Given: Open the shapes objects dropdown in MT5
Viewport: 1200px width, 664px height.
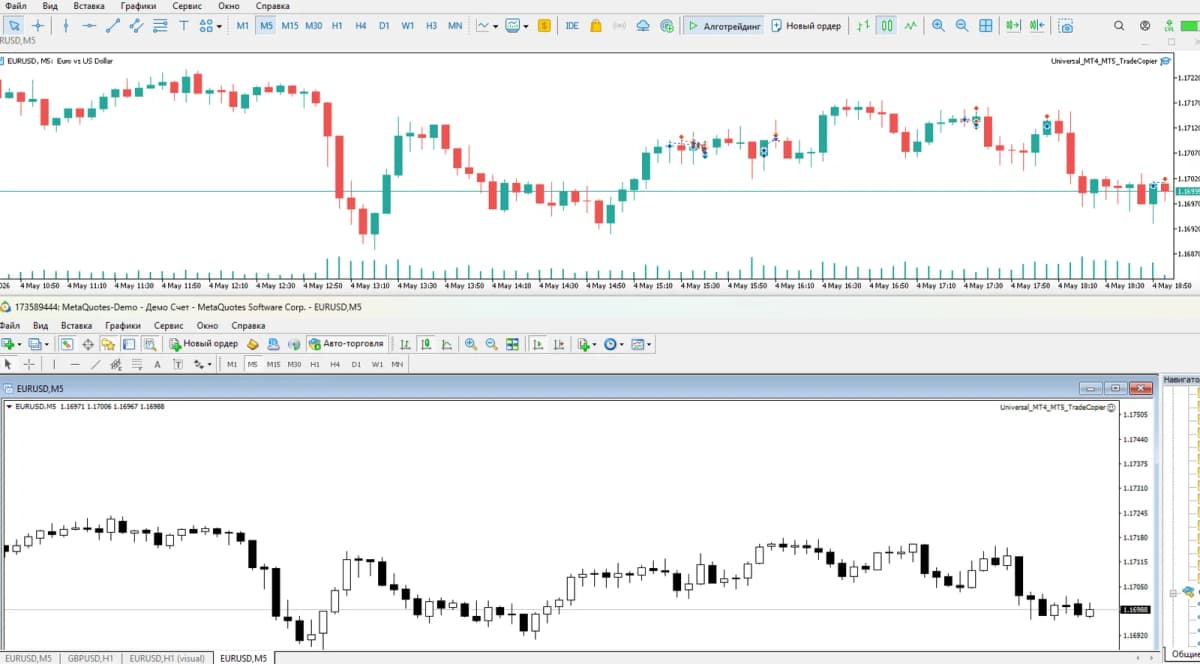Looking at the screenshot, I should pos(210,25).
